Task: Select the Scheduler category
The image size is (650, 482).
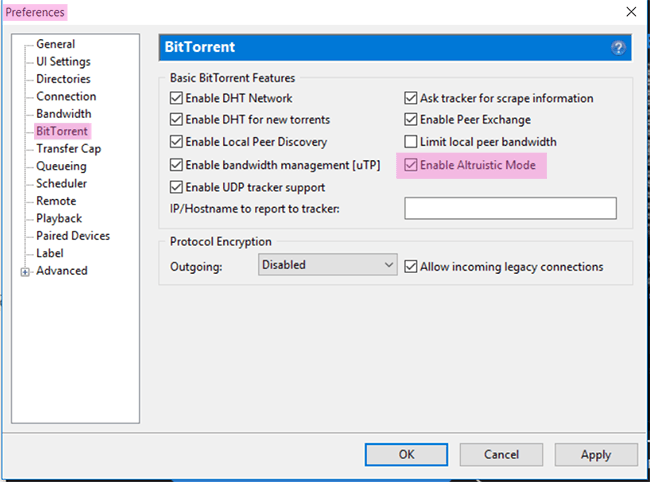Action: coord(61,183)
